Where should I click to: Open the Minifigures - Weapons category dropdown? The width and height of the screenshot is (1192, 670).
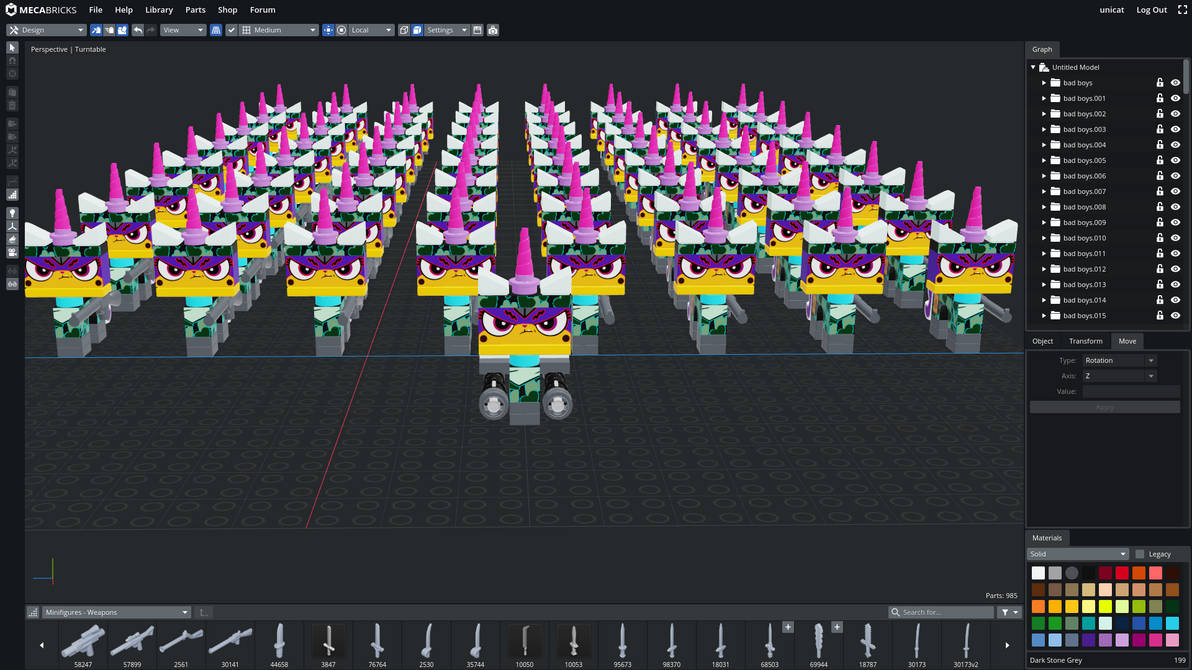coord(116,612)
